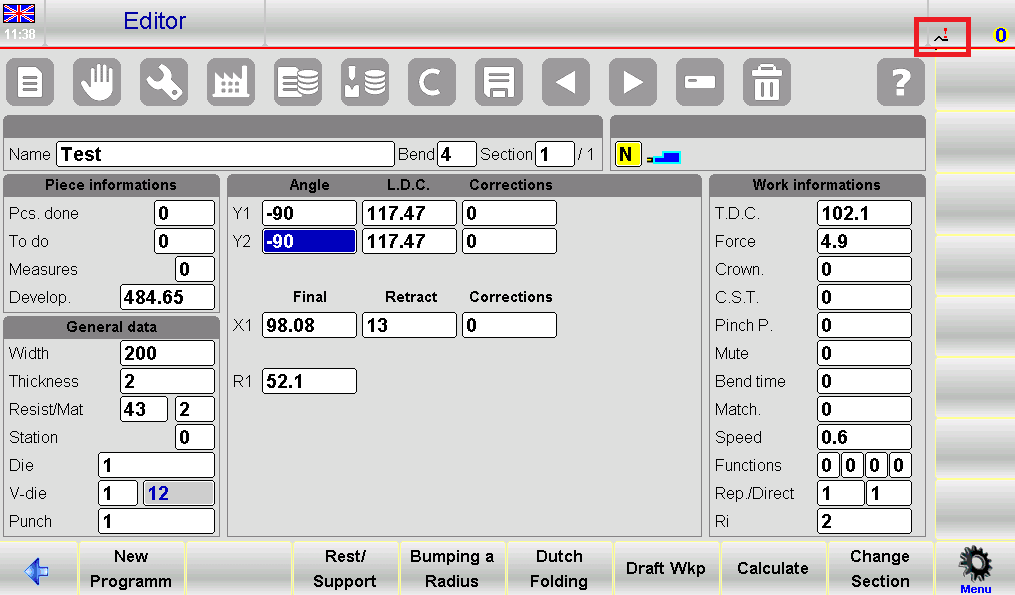The image size is (1015, 595).
Task: Open the wrench settings tool
Action: pos(164,83)
